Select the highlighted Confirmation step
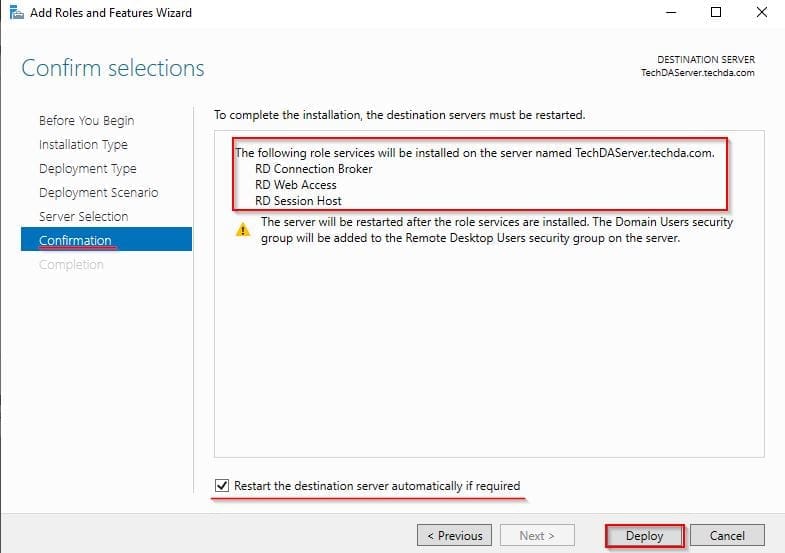The image size is (785, 553). coord(75,240)
